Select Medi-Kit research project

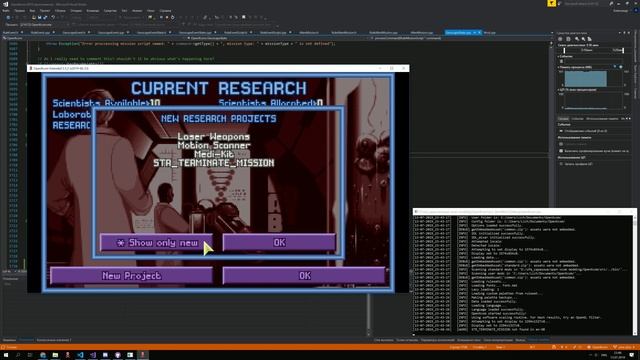pyautogui.click(x=213, y=154)
